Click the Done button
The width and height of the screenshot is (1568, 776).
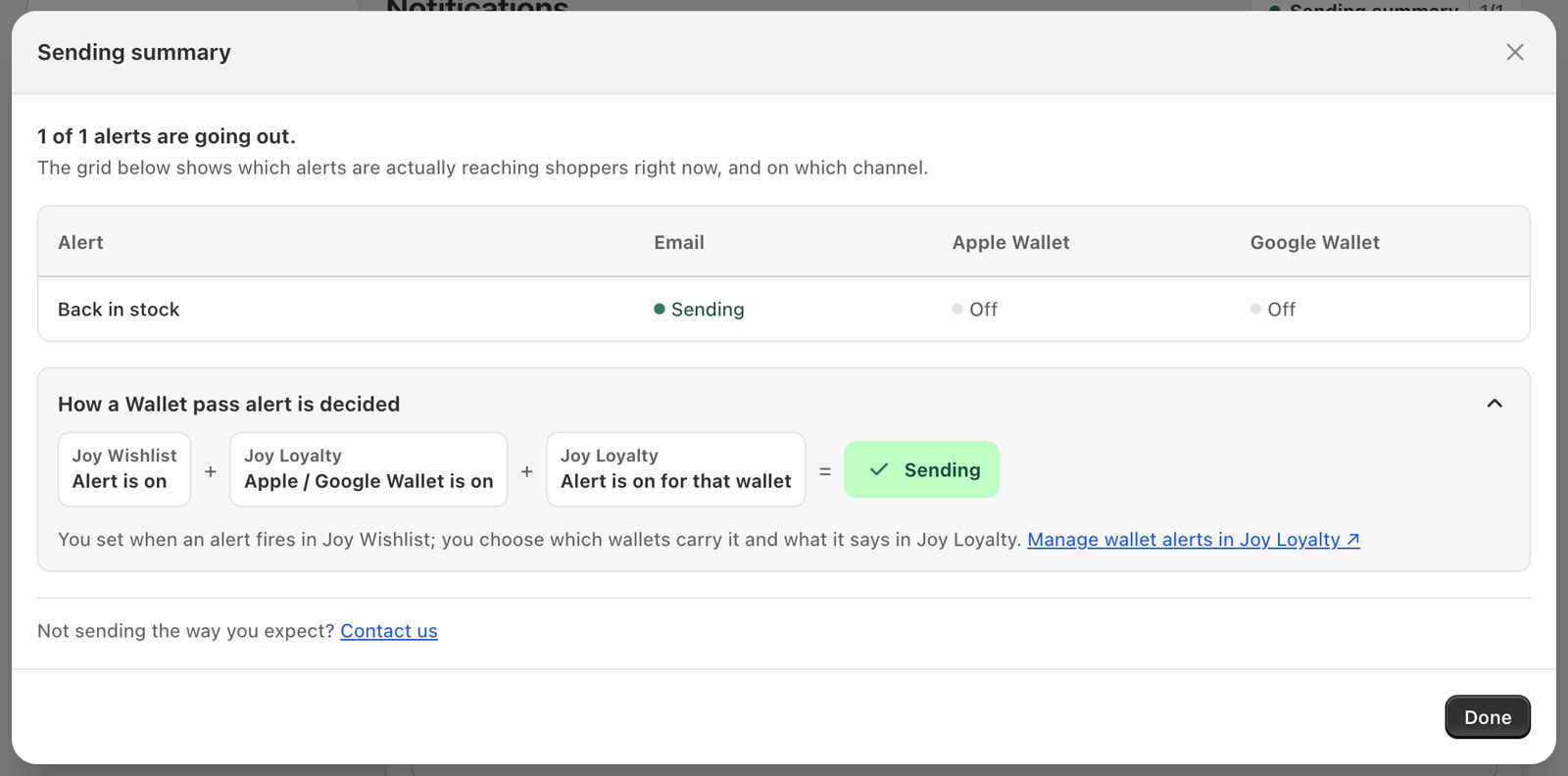click(1487, 717)
